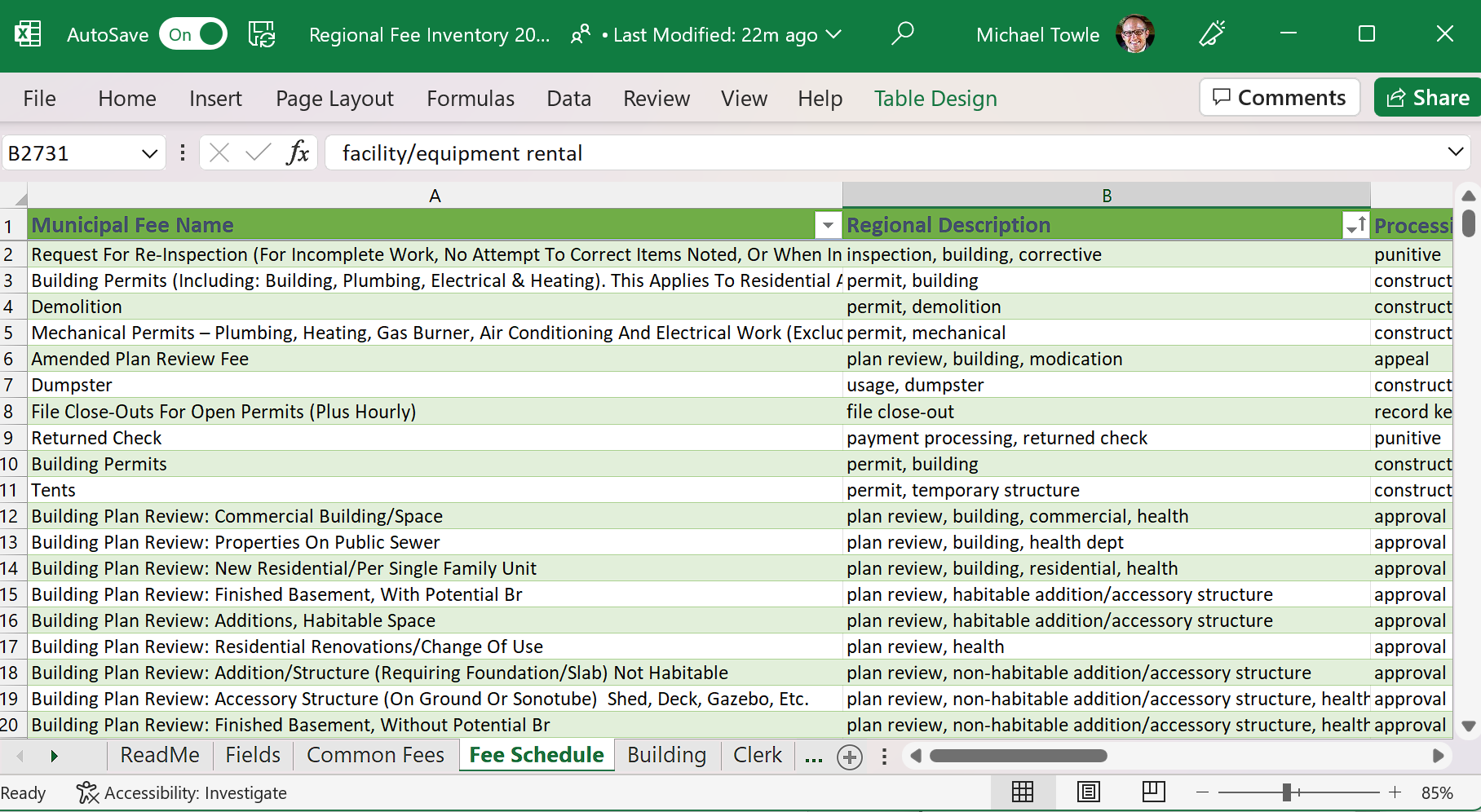Expand the formula bar chevron
Image resolution: width=1481 pixels, height=812 pixels.
pos(1455,152)
